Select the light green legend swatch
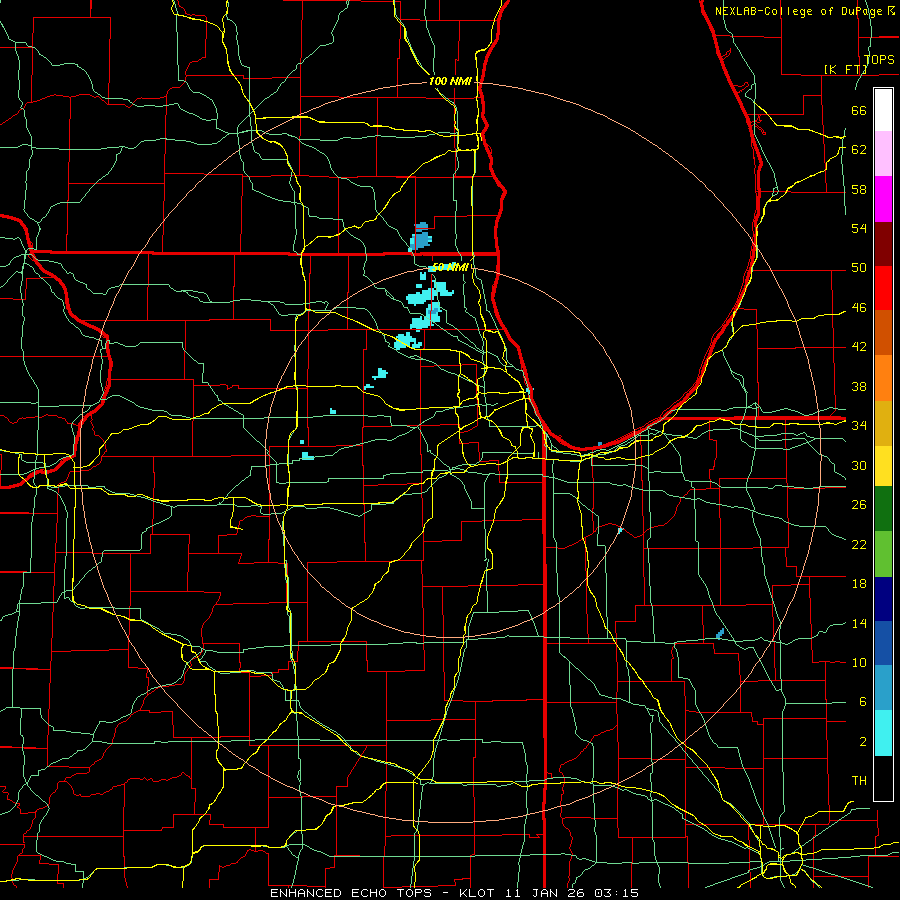 [x=883, y=554]
